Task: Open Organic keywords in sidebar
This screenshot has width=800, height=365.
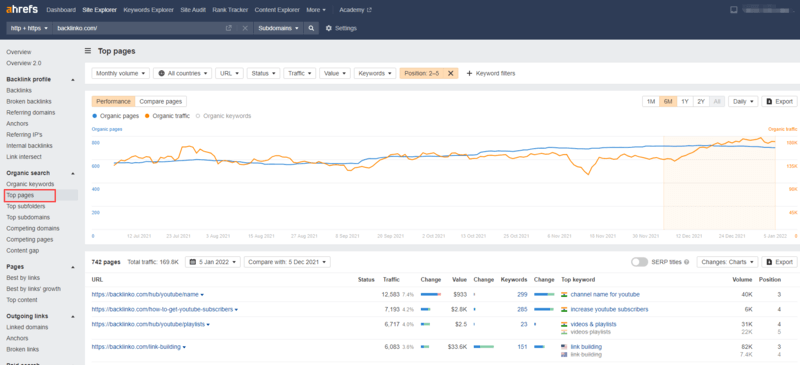Action: (x=30, y=184)
